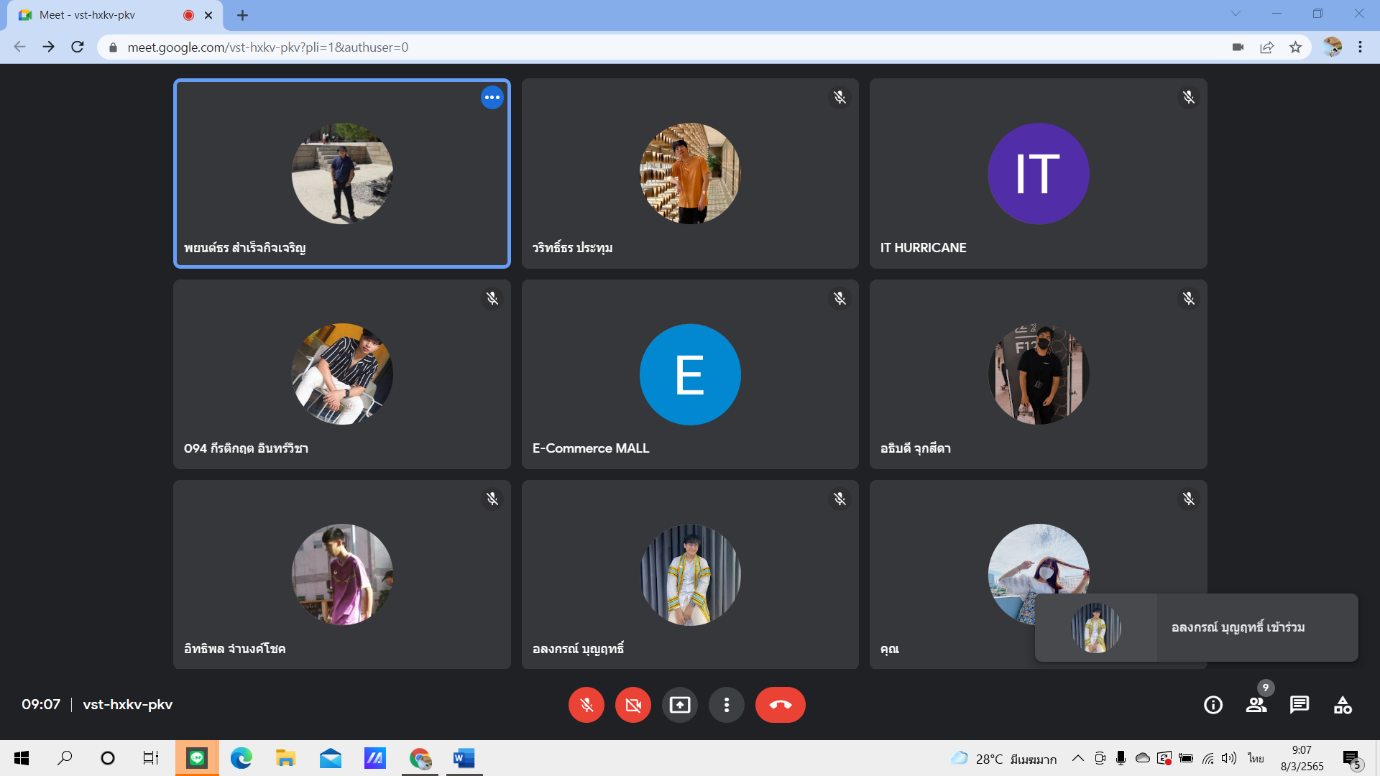Open Microsoft Word from the taskbar

click(463, 758)
